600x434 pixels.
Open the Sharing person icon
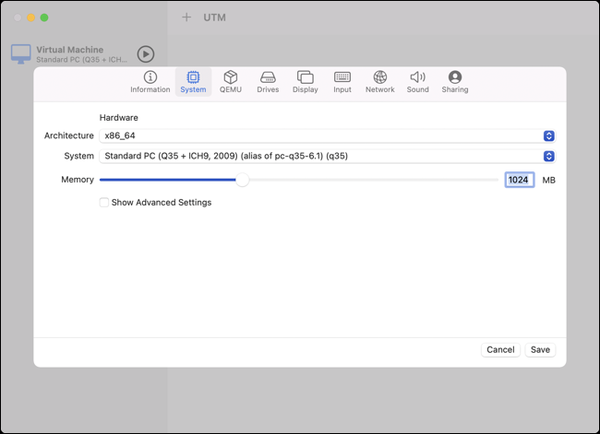point(455,77)
